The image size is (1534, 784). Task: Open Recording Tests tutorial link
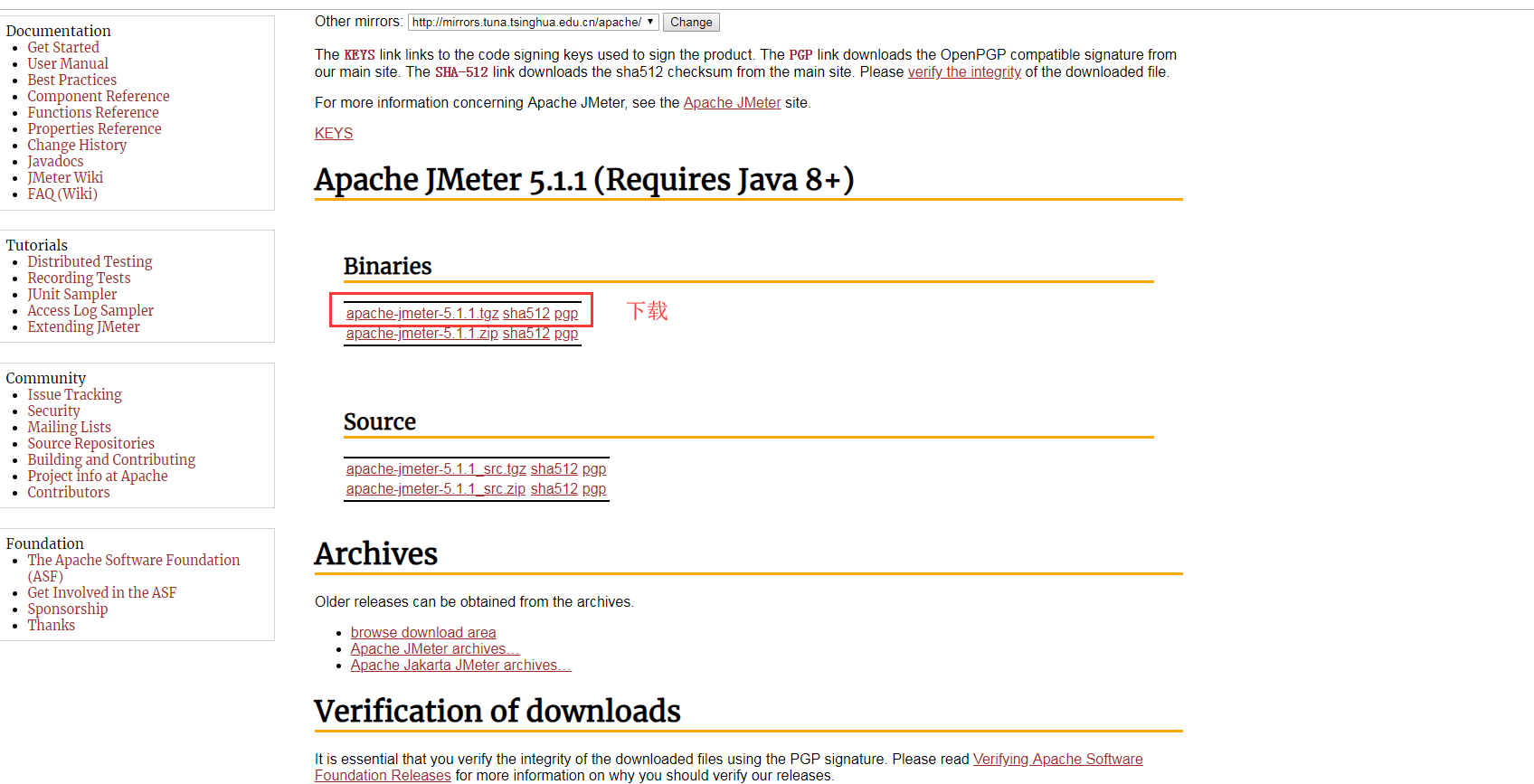[79, 278]
